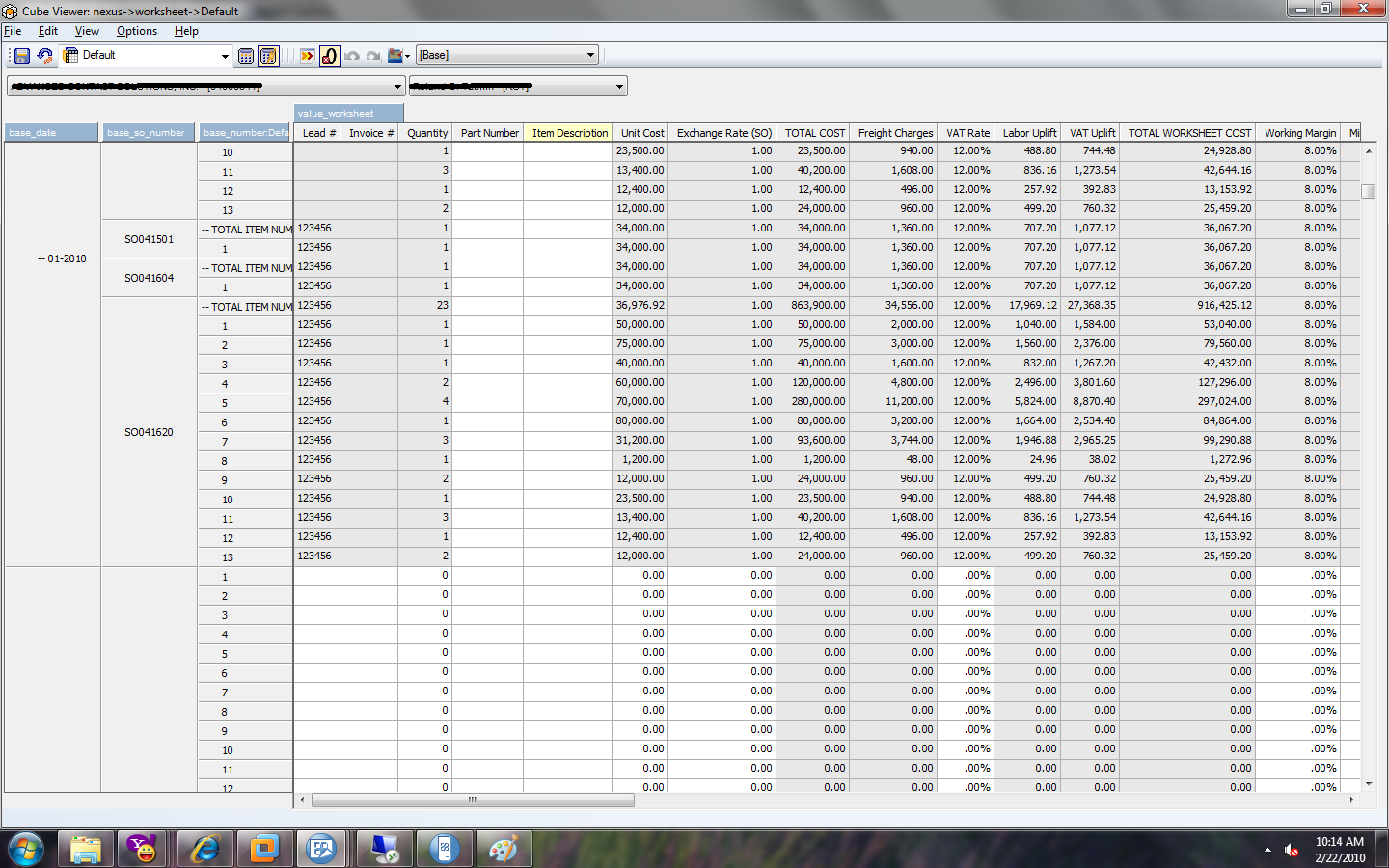Click the Unit Cost column header
1389x868 pixels.
641,133
